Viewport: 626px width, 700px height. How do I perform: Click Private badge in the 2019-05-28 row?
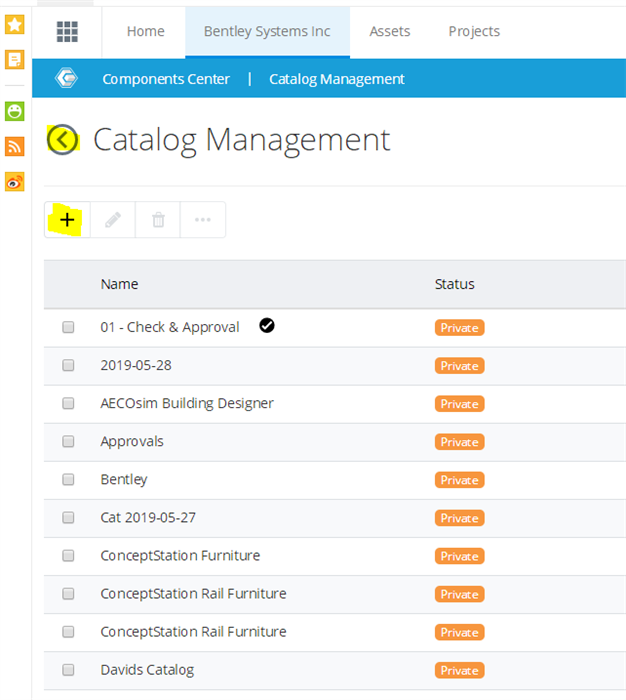[459, 366]
